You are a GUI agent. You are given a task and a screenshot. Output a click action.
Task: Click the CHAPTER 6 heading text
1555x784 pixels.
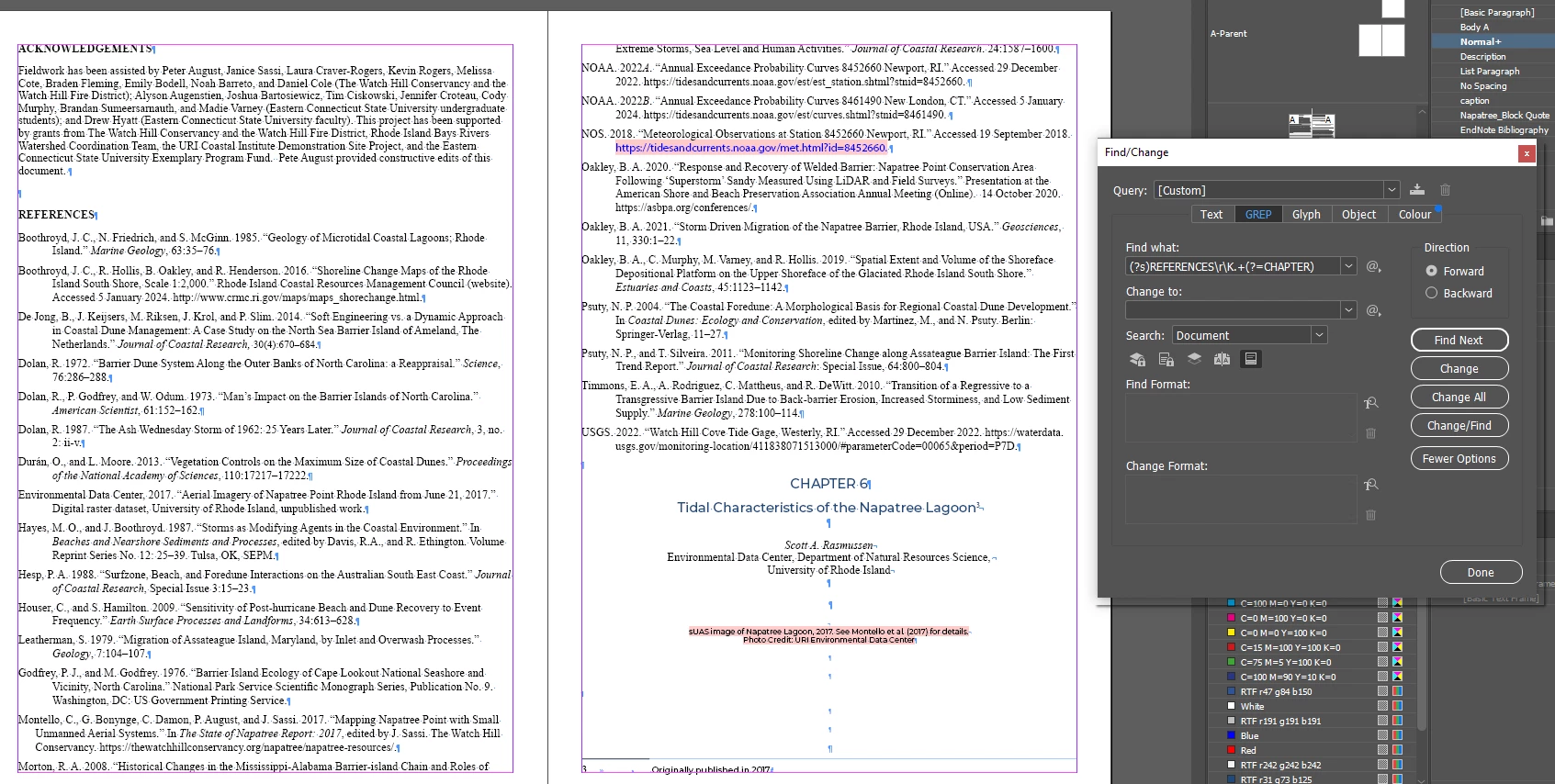828,484
